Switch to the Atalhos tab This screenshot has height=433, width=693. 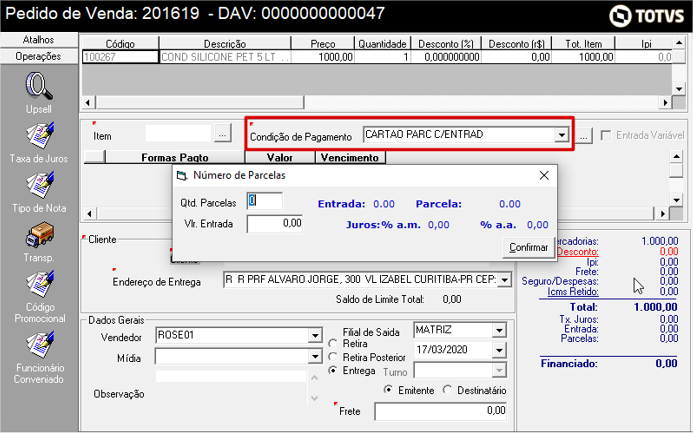[39, 40]
